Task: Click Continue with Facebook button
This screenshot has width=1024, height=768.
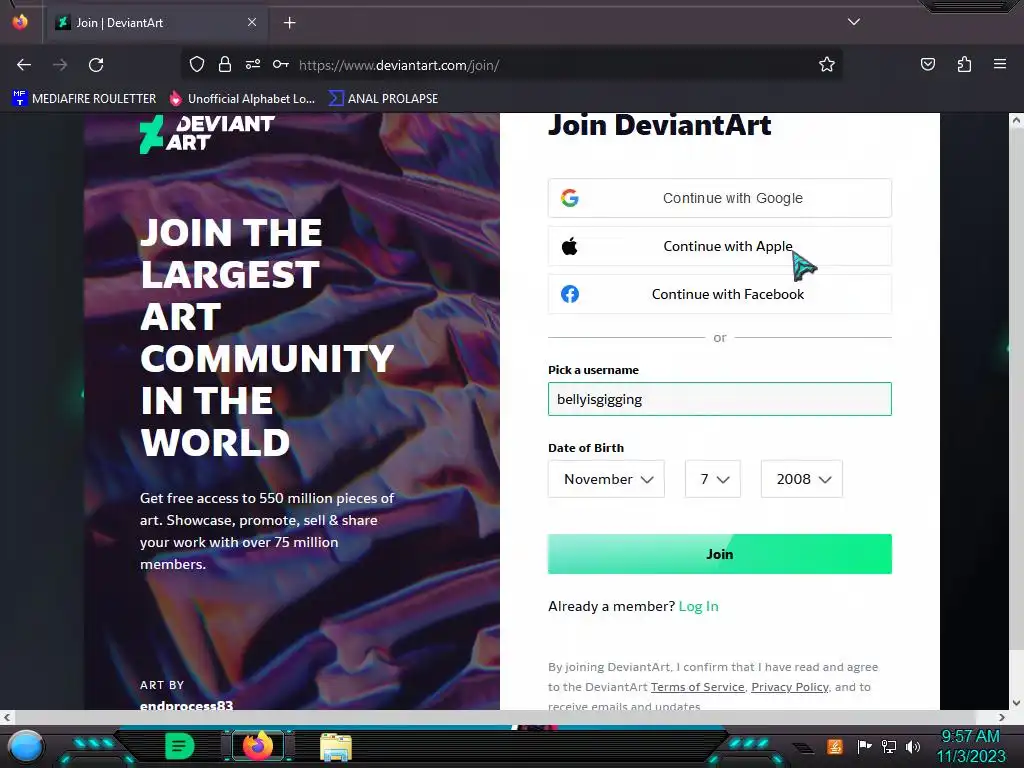Action: pos(720,294)
